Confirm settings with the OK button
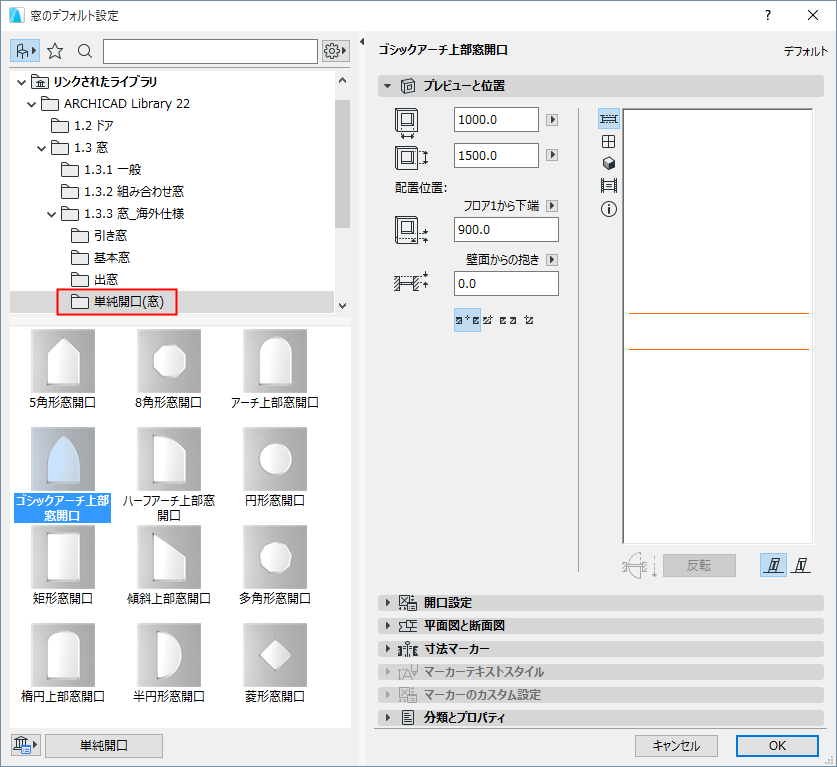 tap(777, 746)
